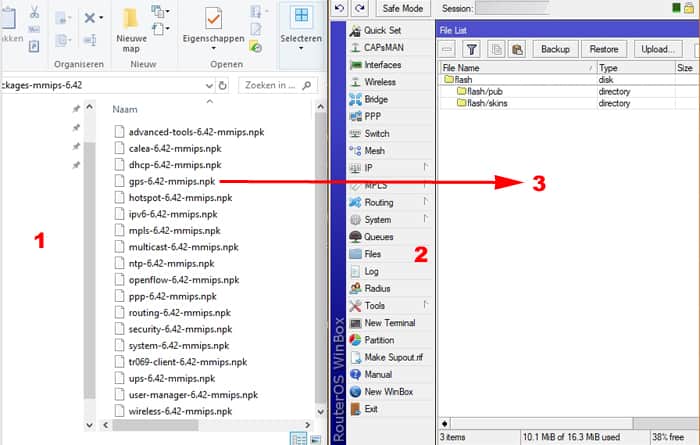Click the copy icon in File List toolbar
The height and width of the screenshot is (445, 700).
coord(496,49)
